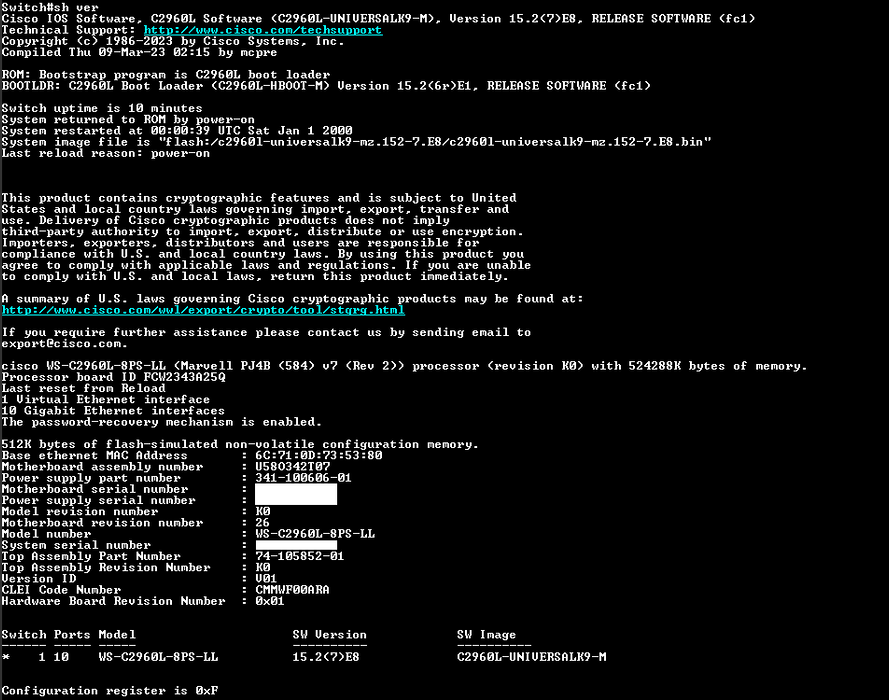Click CLEI Code Number CMMWF00ARA
This screenshot has height=700, width=889.
[292, 590]
